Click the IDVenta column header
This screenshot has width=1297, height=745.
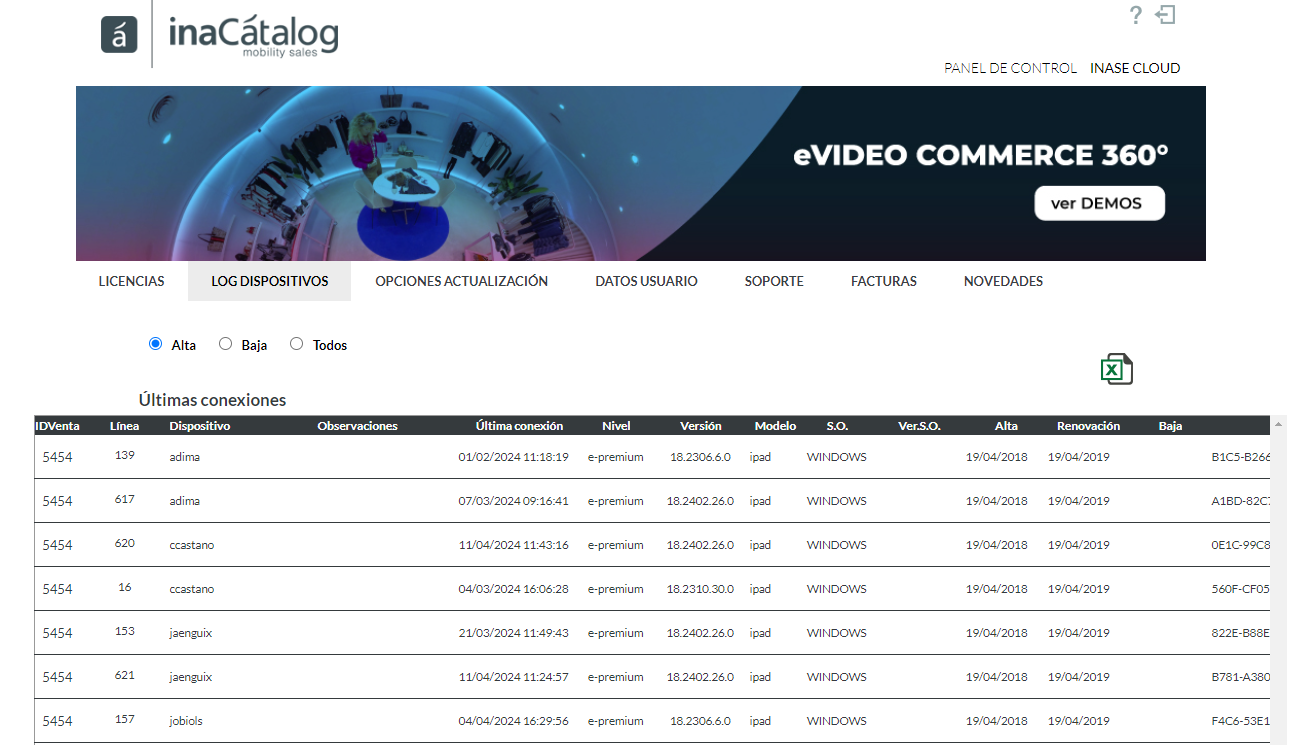click(58, 426)
